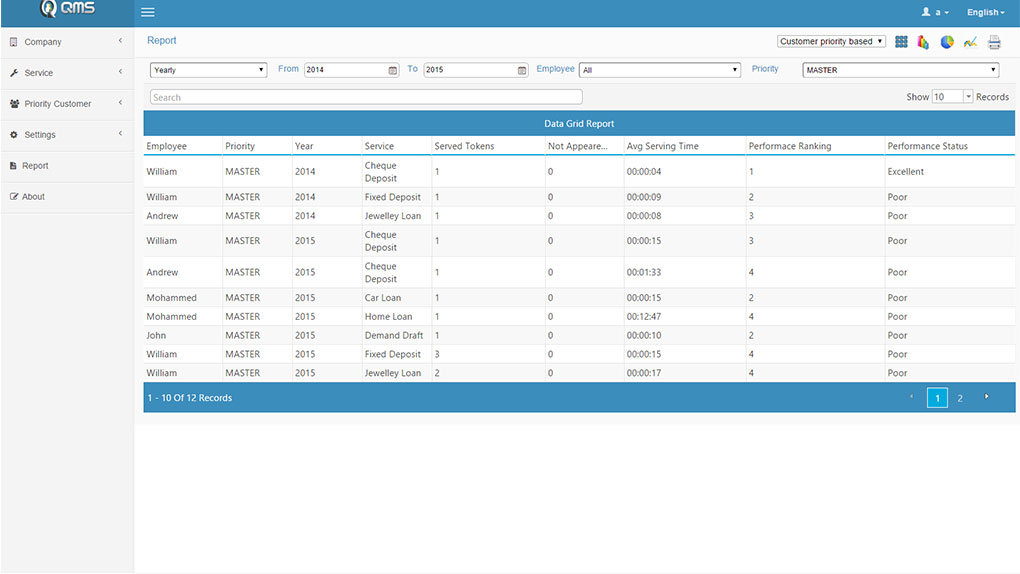Viewport: 1020px width, 574px height.
Task: Open the user account icon
Action: coord(926,12)
